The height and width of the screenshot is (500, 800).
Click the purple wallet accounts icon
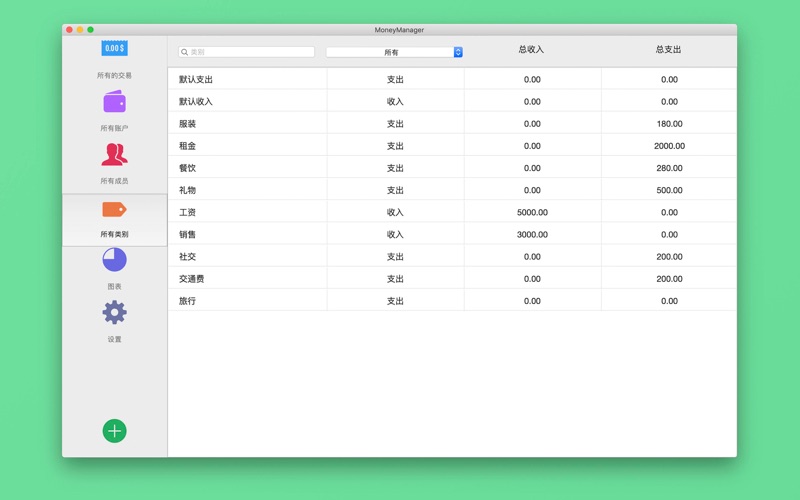(x=114, y=102)
